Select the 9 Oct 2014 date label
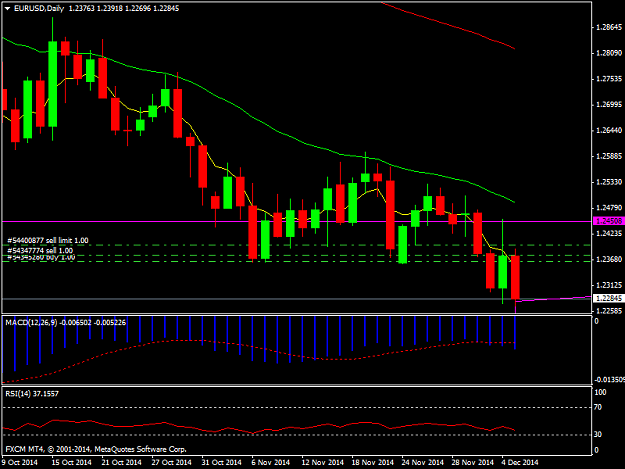This screenshot has width=625, height=469. [x=20, y=462]
